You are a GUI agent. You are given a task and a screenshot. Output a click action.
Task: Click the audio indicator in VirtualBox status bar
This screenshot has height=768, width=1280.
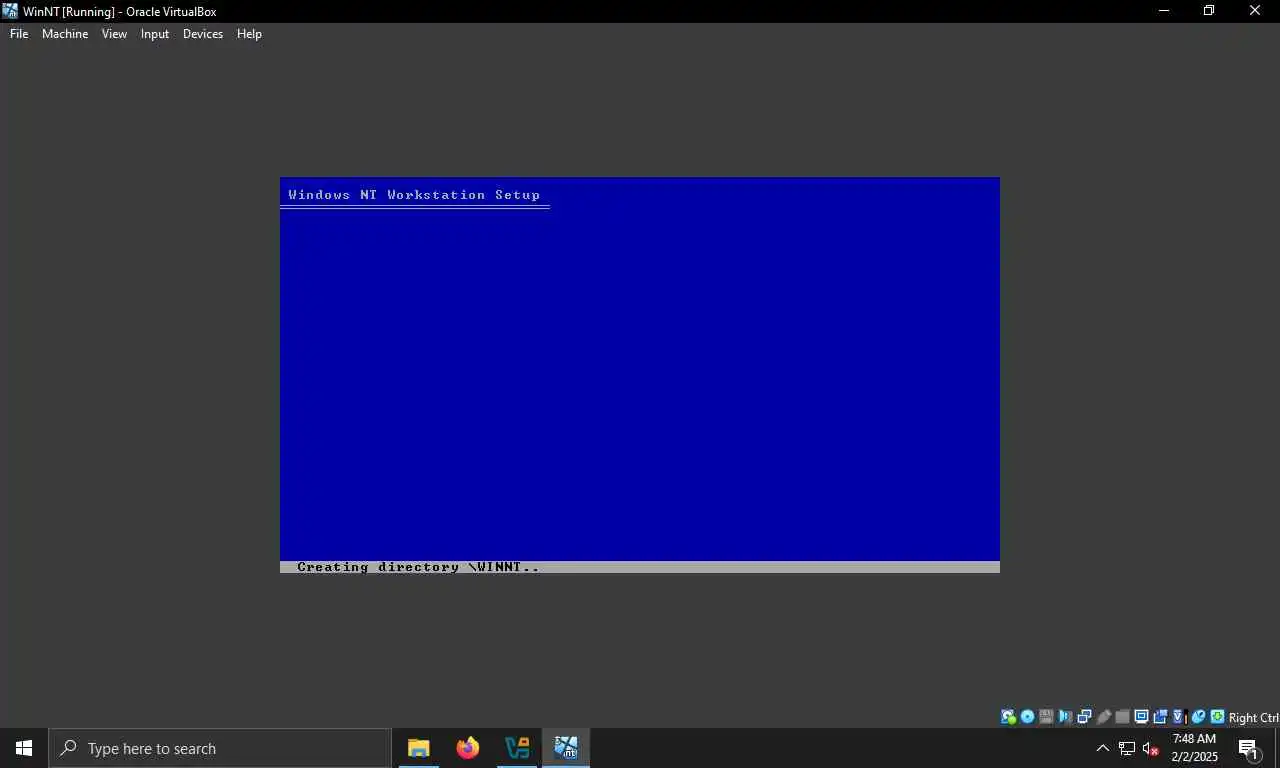coord(1065,717)
